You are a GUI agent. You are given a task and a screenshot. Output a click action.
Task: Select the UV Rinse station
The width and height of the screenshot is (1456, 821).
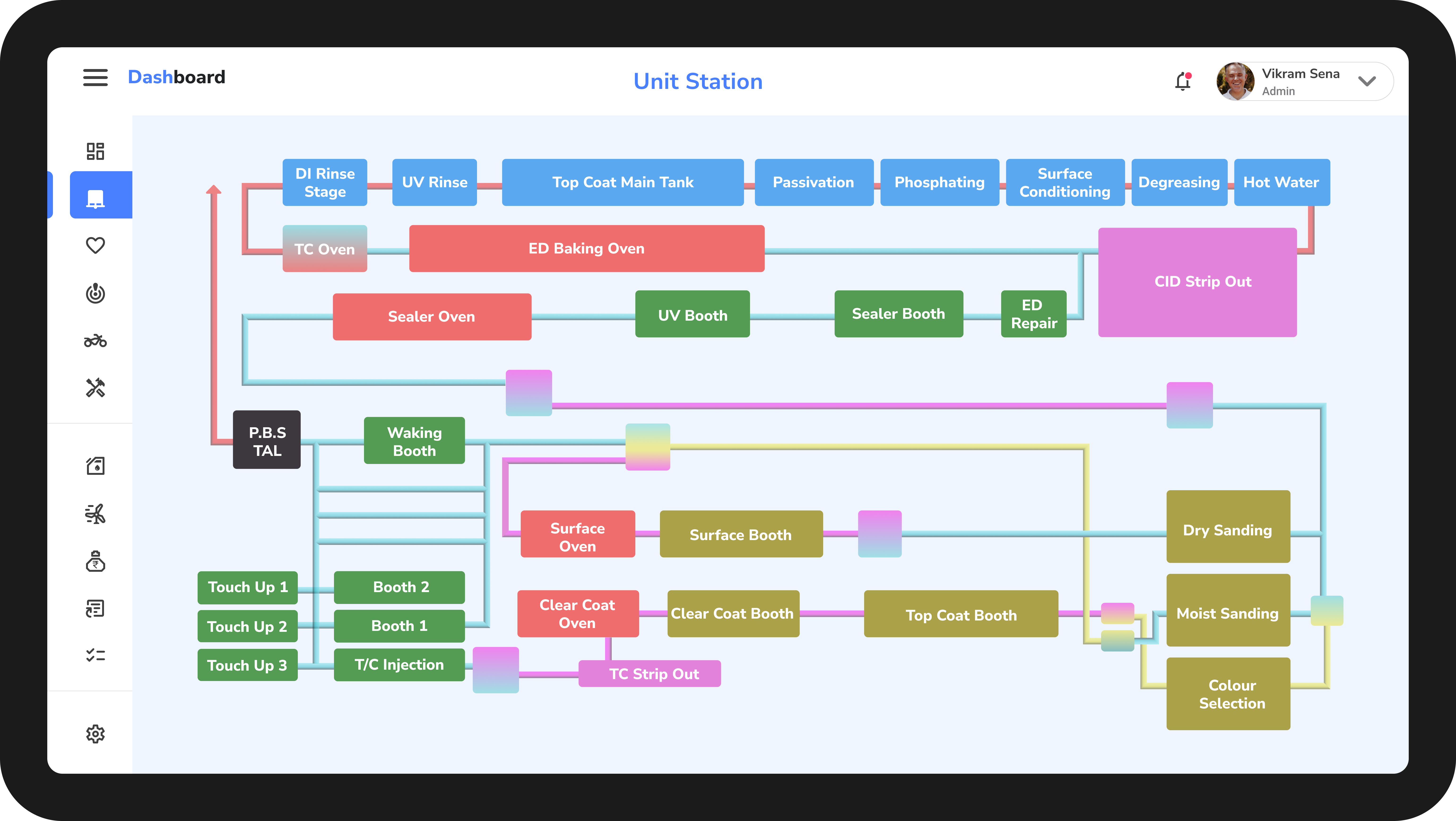coord(435,183)
